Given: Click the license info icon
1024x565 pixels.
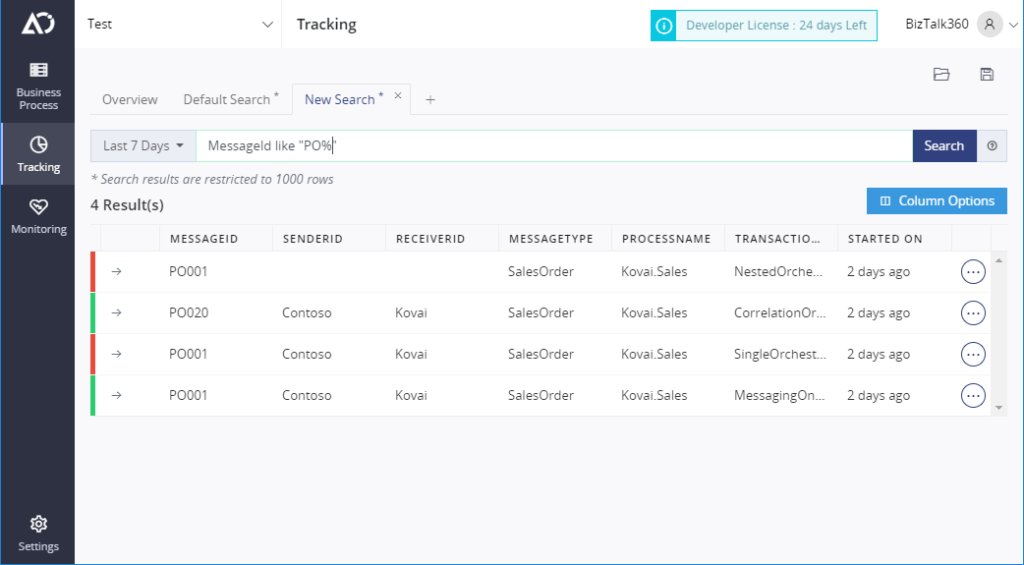Looking at the screenshot, I should [x=664, y=25].
